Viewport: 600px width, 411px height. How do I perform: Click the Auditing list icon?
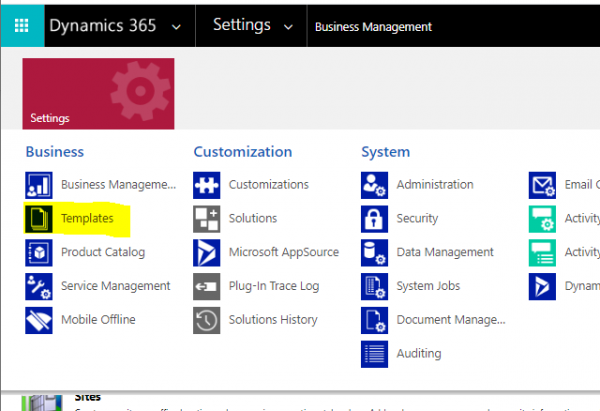point(374,354)
